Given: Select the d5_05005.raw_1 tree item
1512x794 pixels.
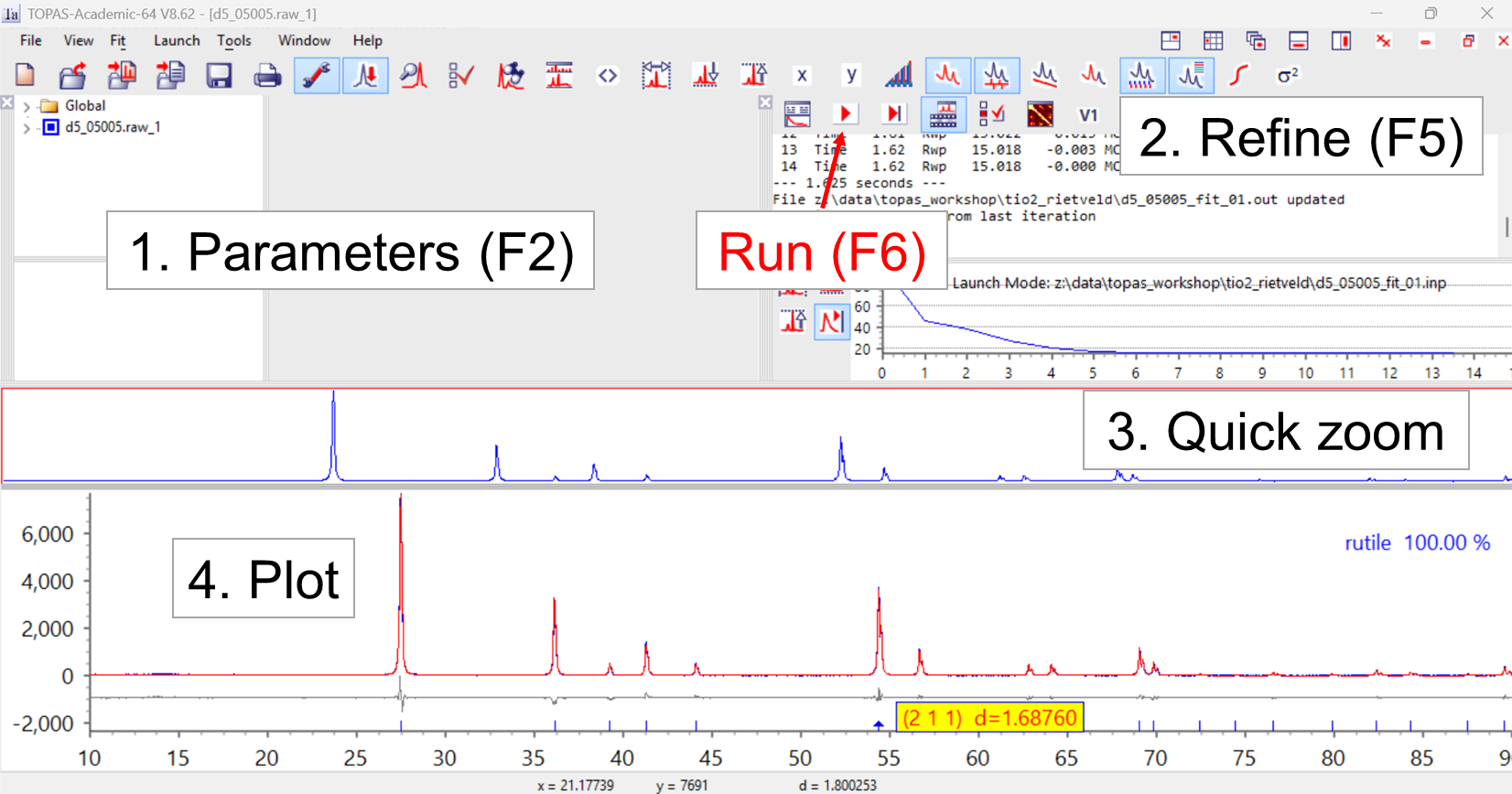Looking at the screenshot, I should (112, 127).
